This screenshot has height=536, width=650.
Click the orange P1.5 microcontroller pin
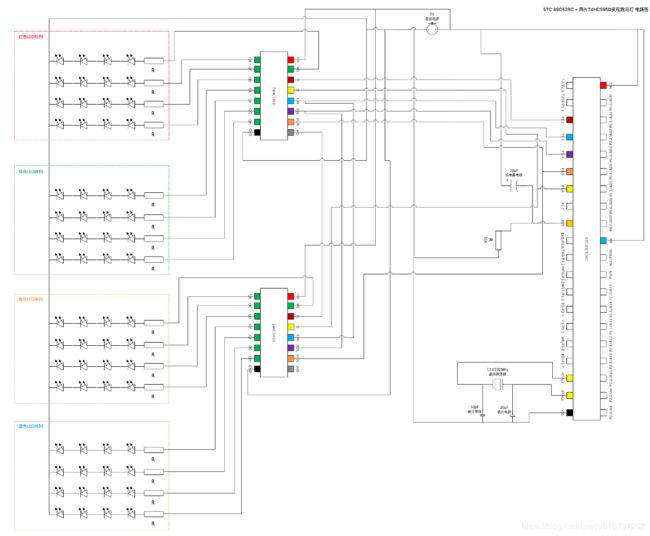(x=570, y=172)
